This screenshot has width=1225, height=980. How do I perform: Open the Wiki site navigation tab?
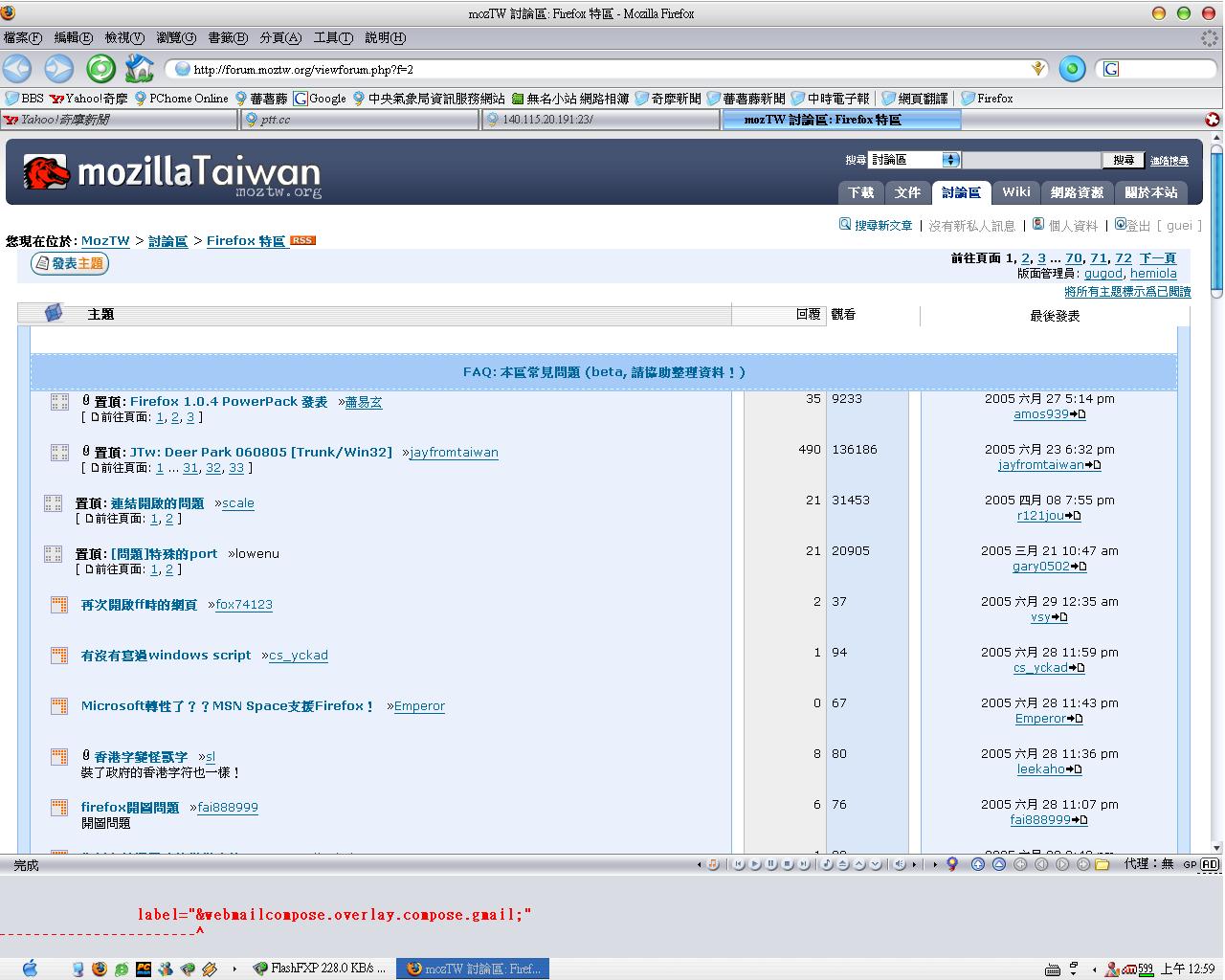1015,192
